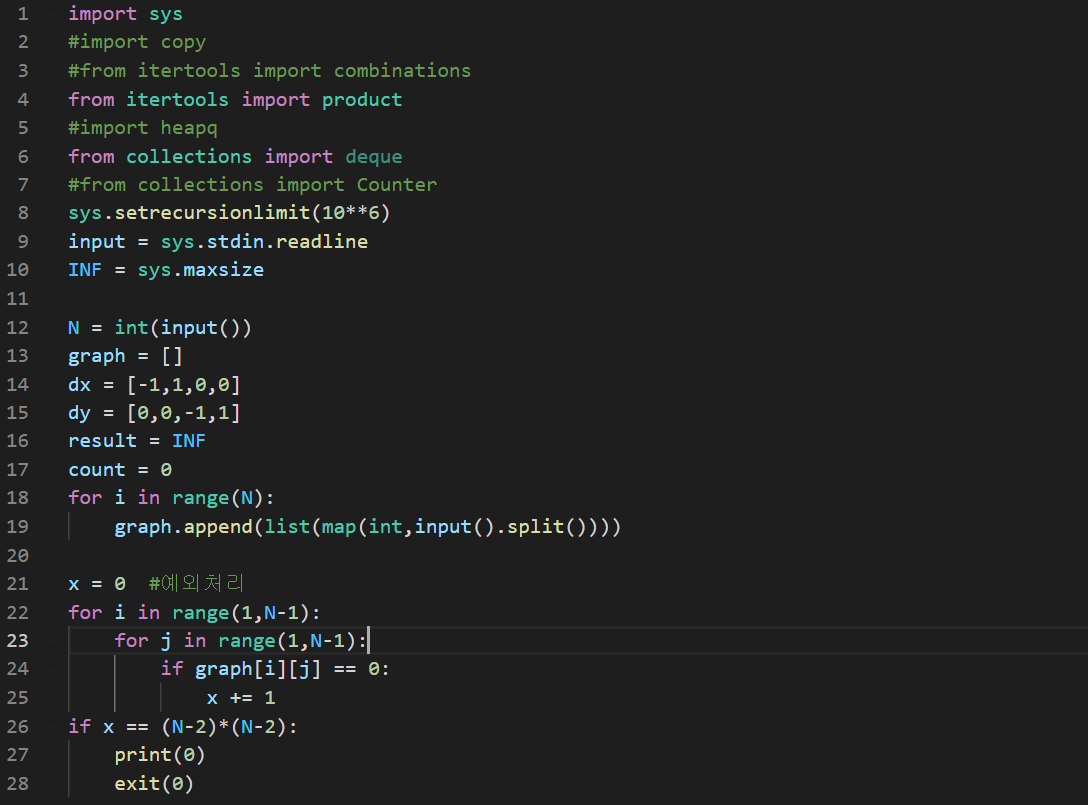Click the commented word 'Counter'

(x=397, y=185)
